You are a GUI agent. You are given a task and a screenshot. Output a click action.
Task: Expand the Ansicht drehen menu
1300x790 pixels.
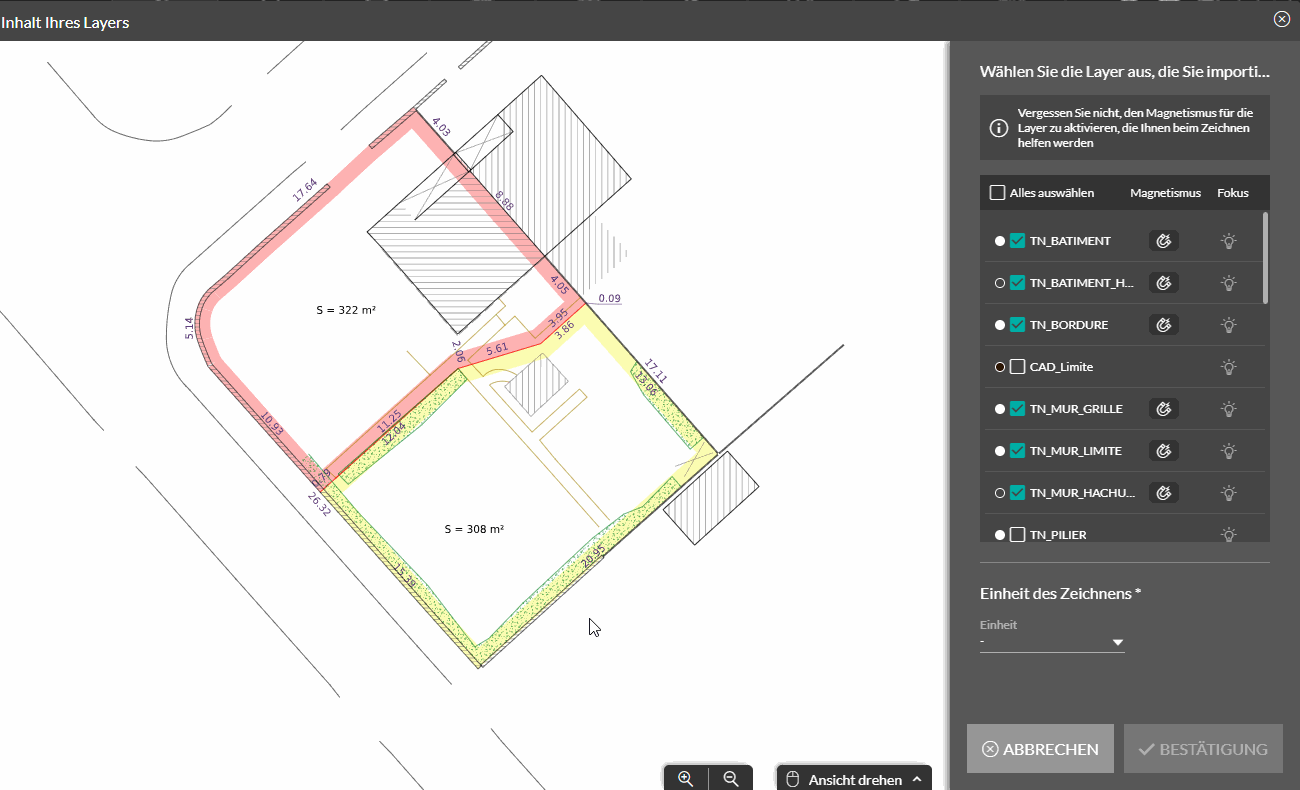[x=854, y=779]
